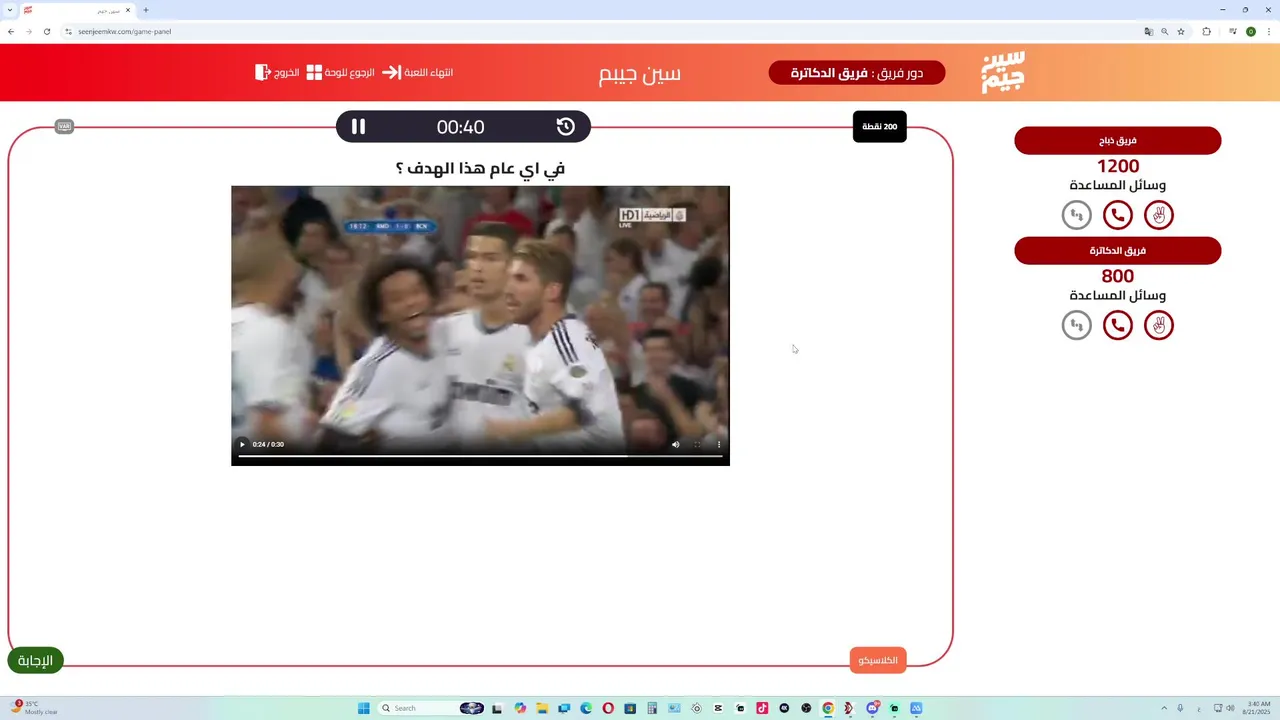This screenshot has height=720, width=1280.
Task: Click the 200 نقطة points badge
Action: (x=879, y=127)
